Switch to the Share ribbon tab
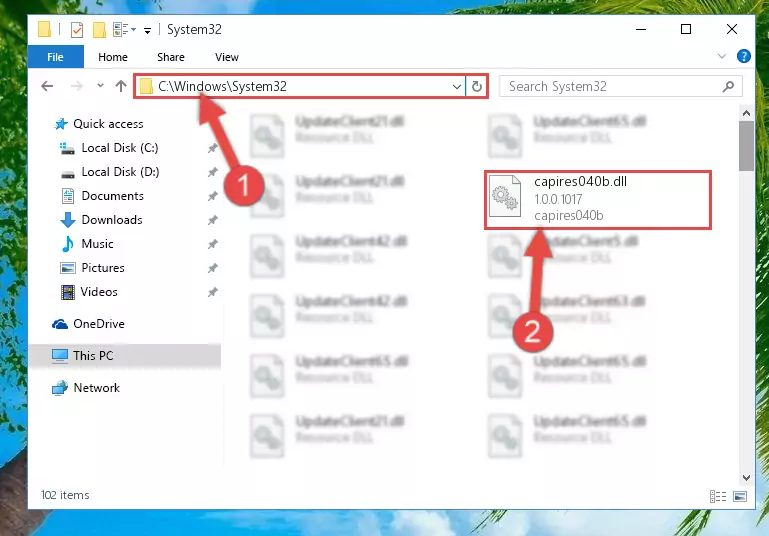 tap(171, 57)
